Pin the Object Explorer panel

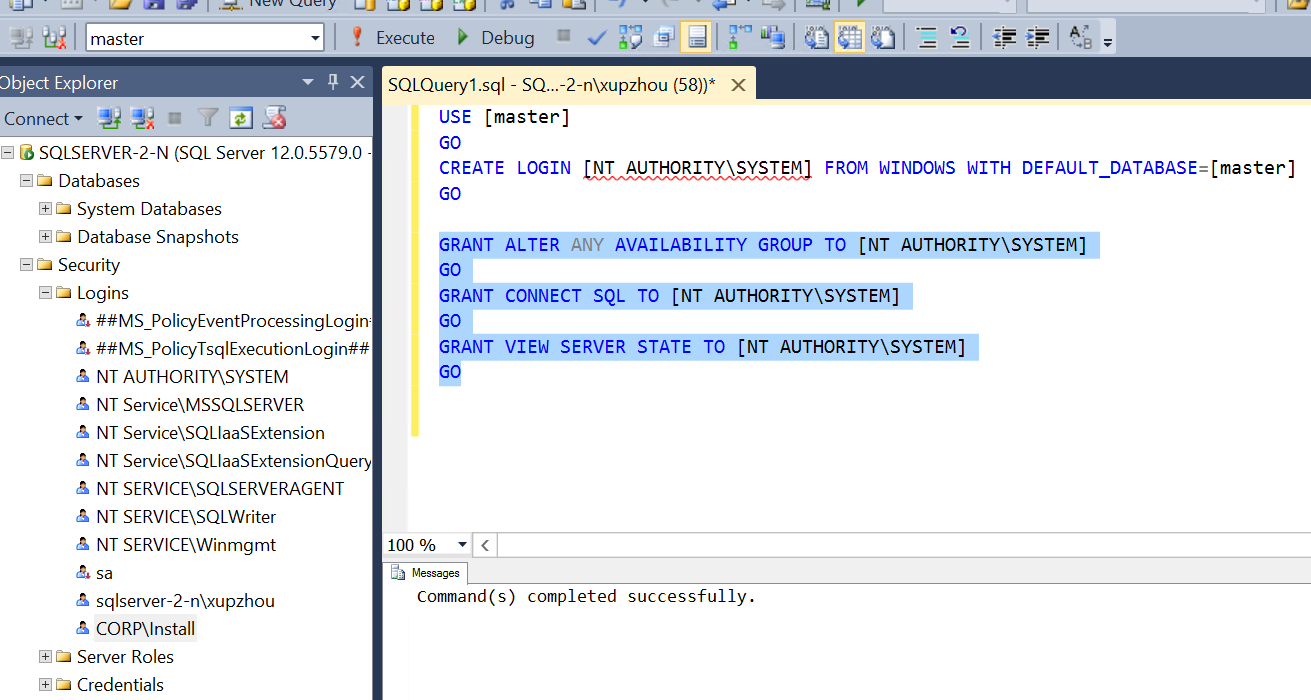334,82
